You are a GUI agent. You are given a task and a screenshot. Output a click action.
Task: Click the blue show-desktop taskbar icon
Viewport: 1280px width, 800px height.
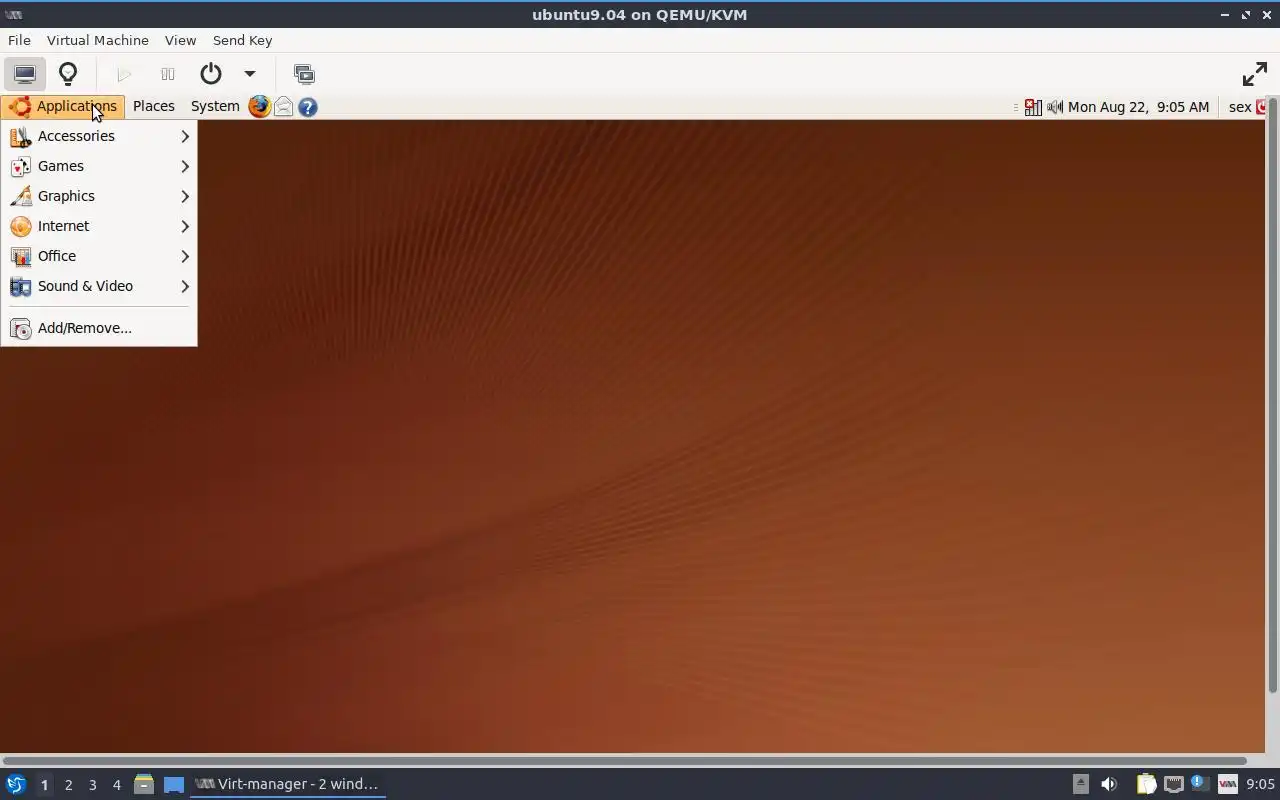point(174,784)
